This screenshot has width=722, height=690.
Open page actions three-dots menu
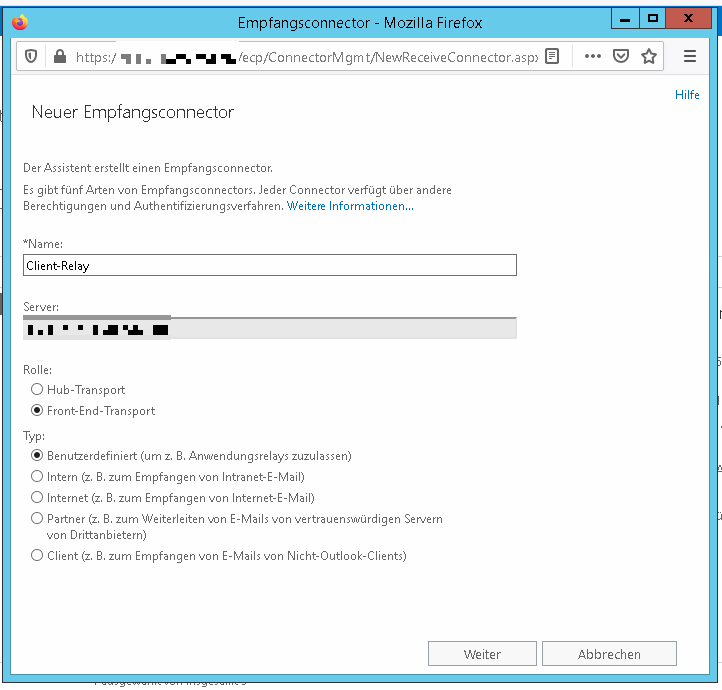tap(593, 57)
